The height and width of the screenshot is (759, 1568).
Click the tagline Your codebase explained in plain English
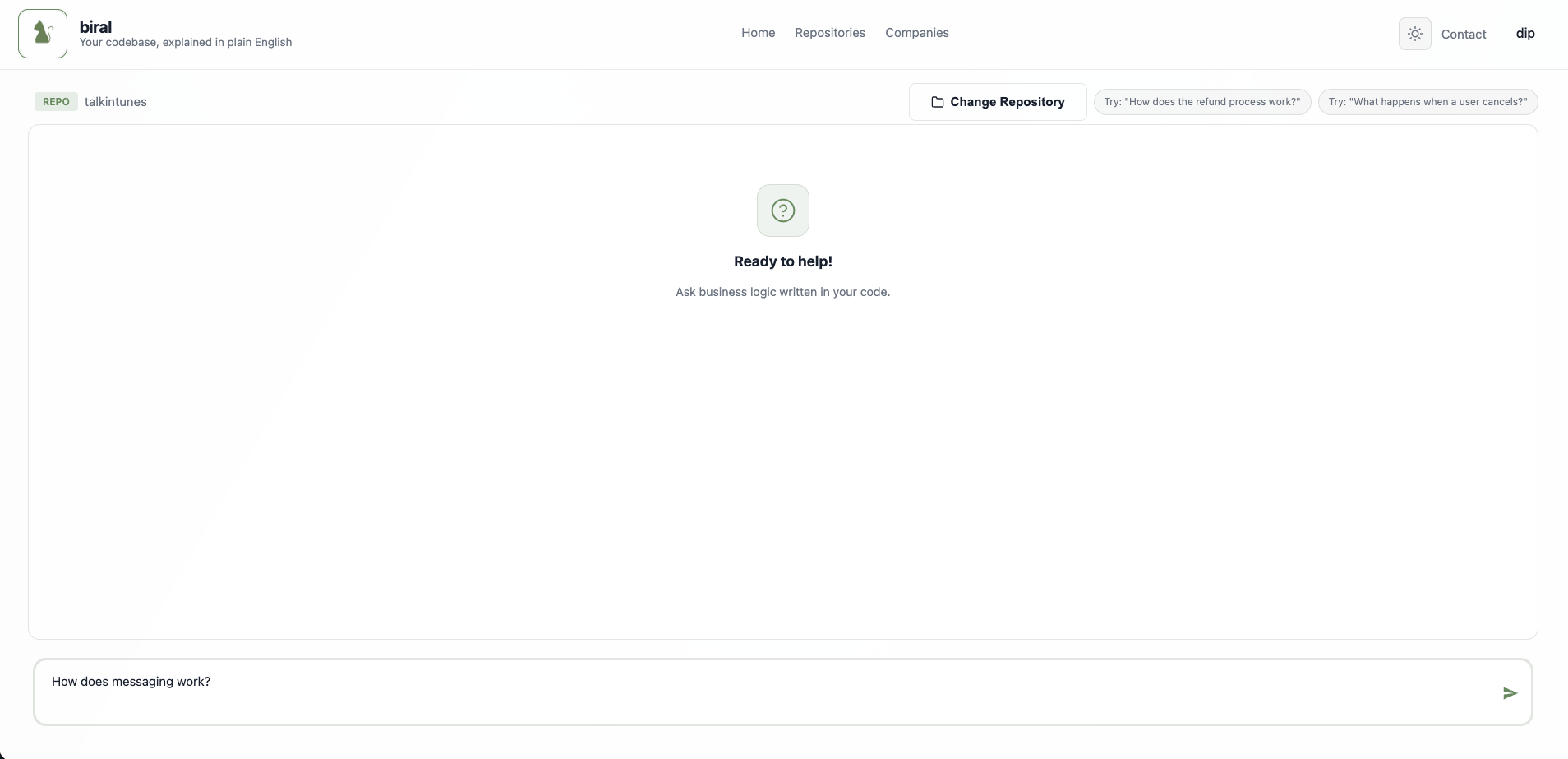pos(186,42)
